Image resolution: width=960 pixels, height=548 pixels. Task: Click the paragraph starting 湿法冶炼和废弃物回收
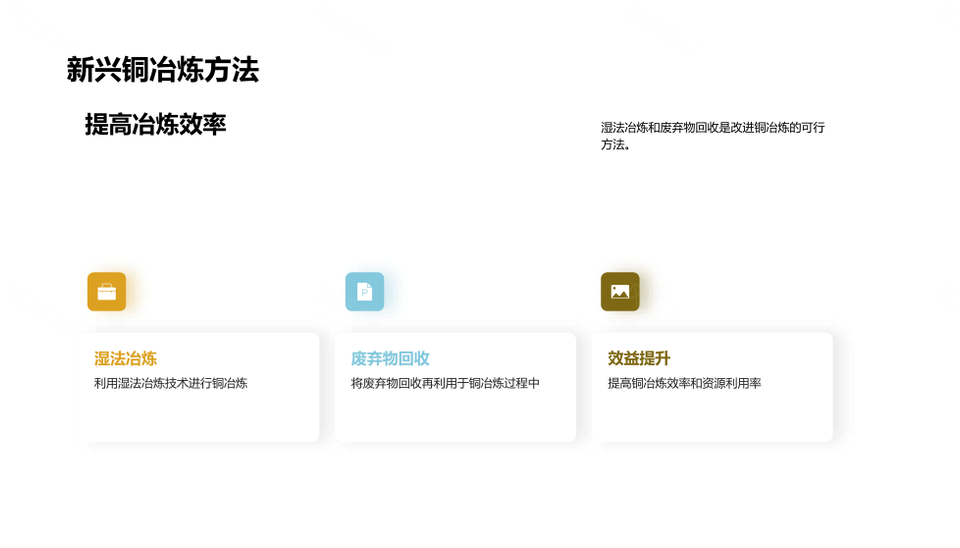click(713, 136)
